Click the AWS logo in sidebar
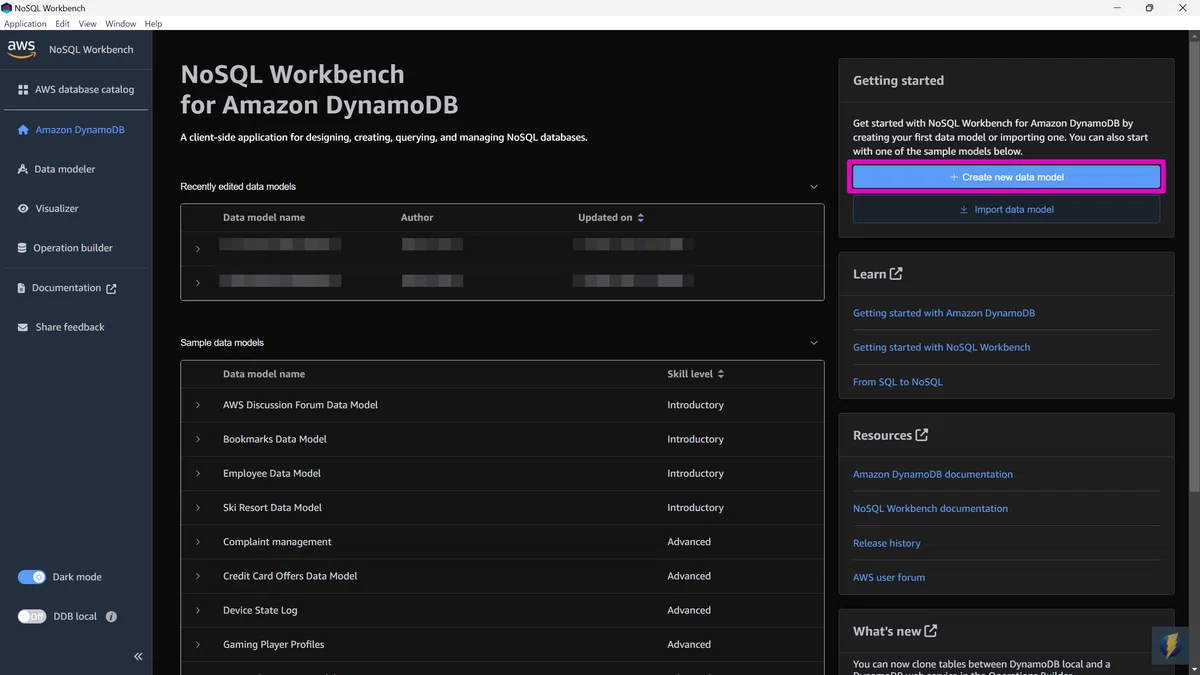This screenshot has height=675, width=1200. click(x=21, y=48)
